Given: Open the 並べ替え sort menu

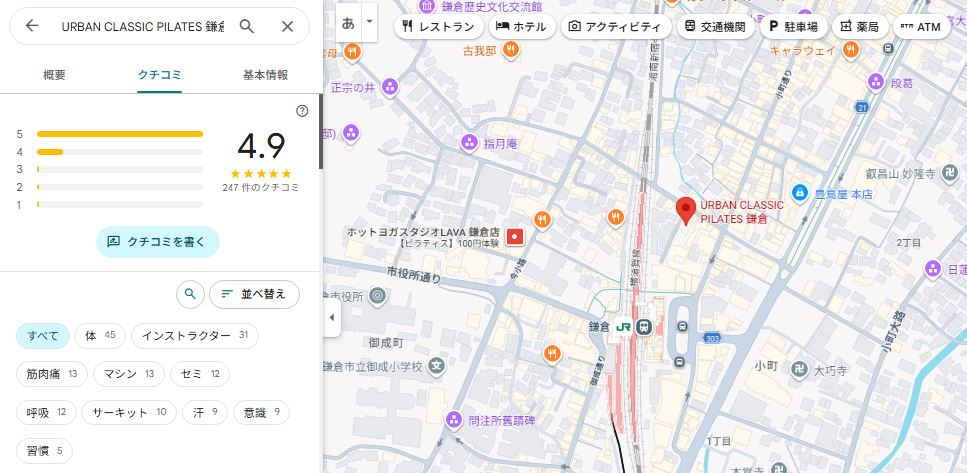Looking at the screenshot, I should 254,293.
